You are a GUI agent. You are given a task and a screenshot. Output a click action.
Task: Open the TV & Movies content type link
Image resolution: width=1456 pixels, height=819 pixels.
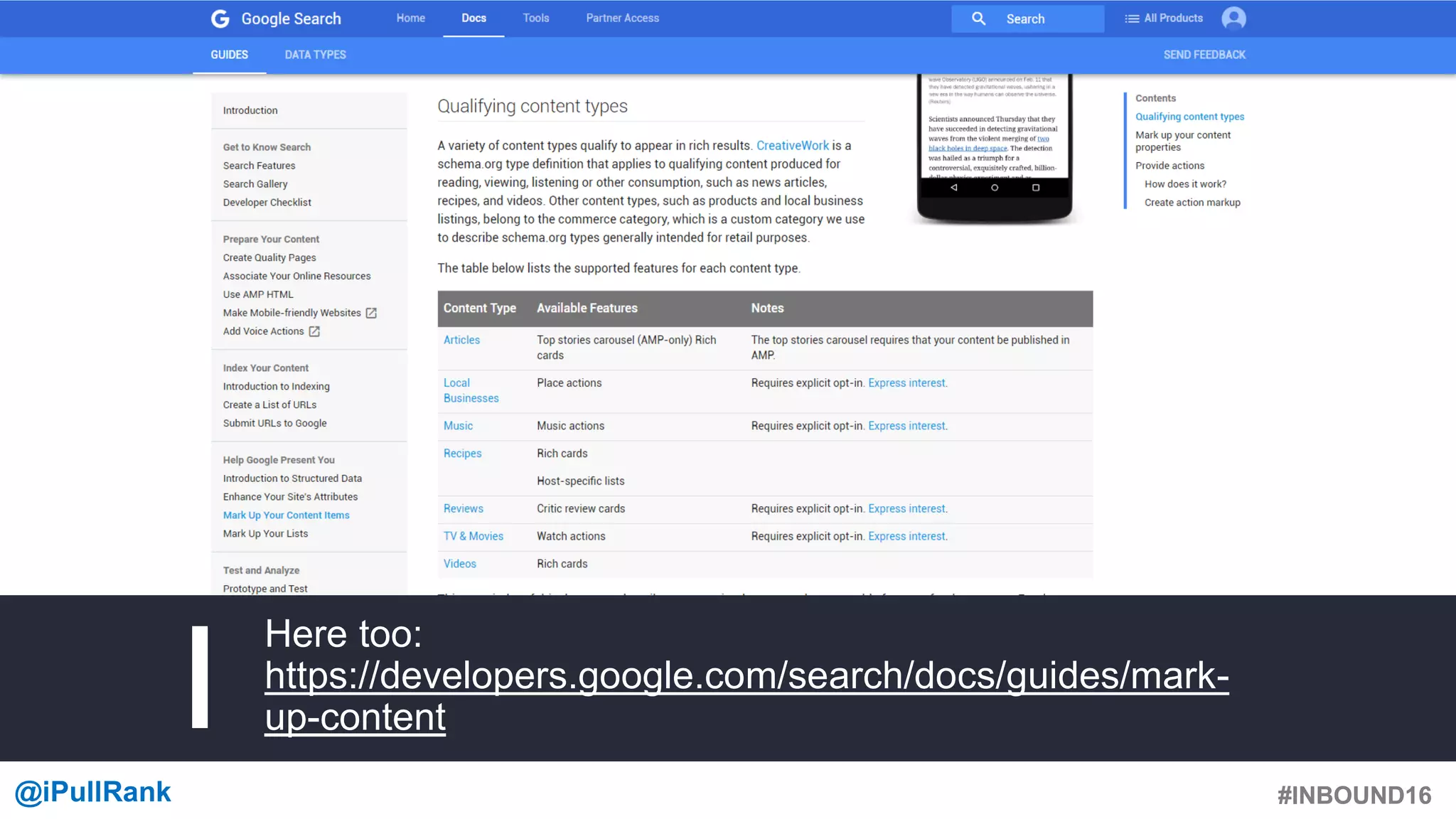473,537
